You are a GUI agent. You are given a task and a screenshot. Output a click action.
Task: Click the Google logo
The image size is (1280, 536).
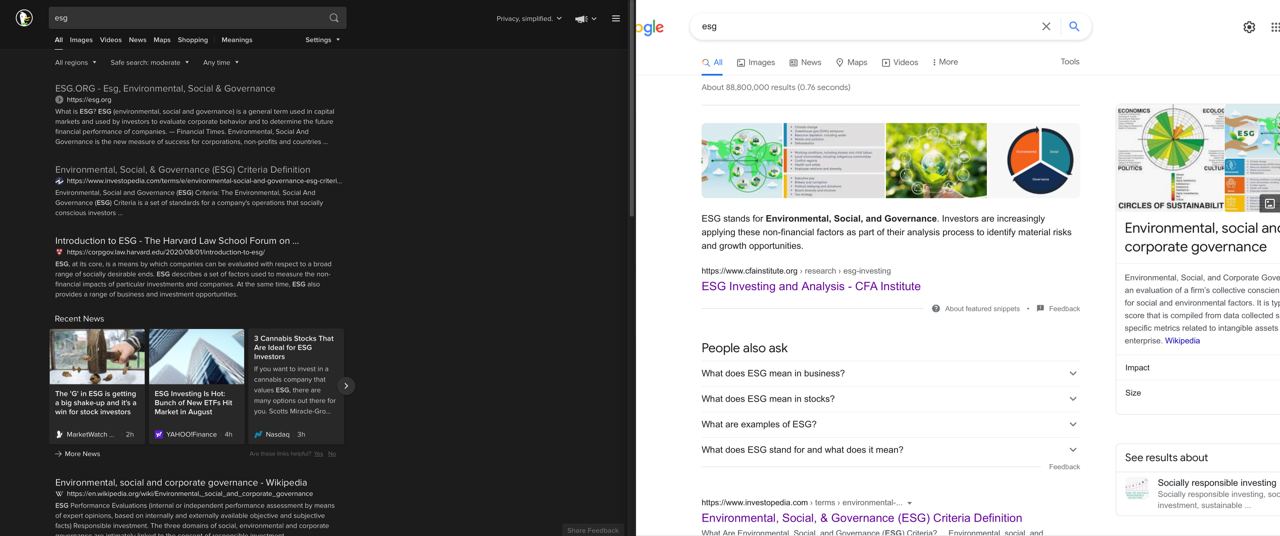click(650, 27)
